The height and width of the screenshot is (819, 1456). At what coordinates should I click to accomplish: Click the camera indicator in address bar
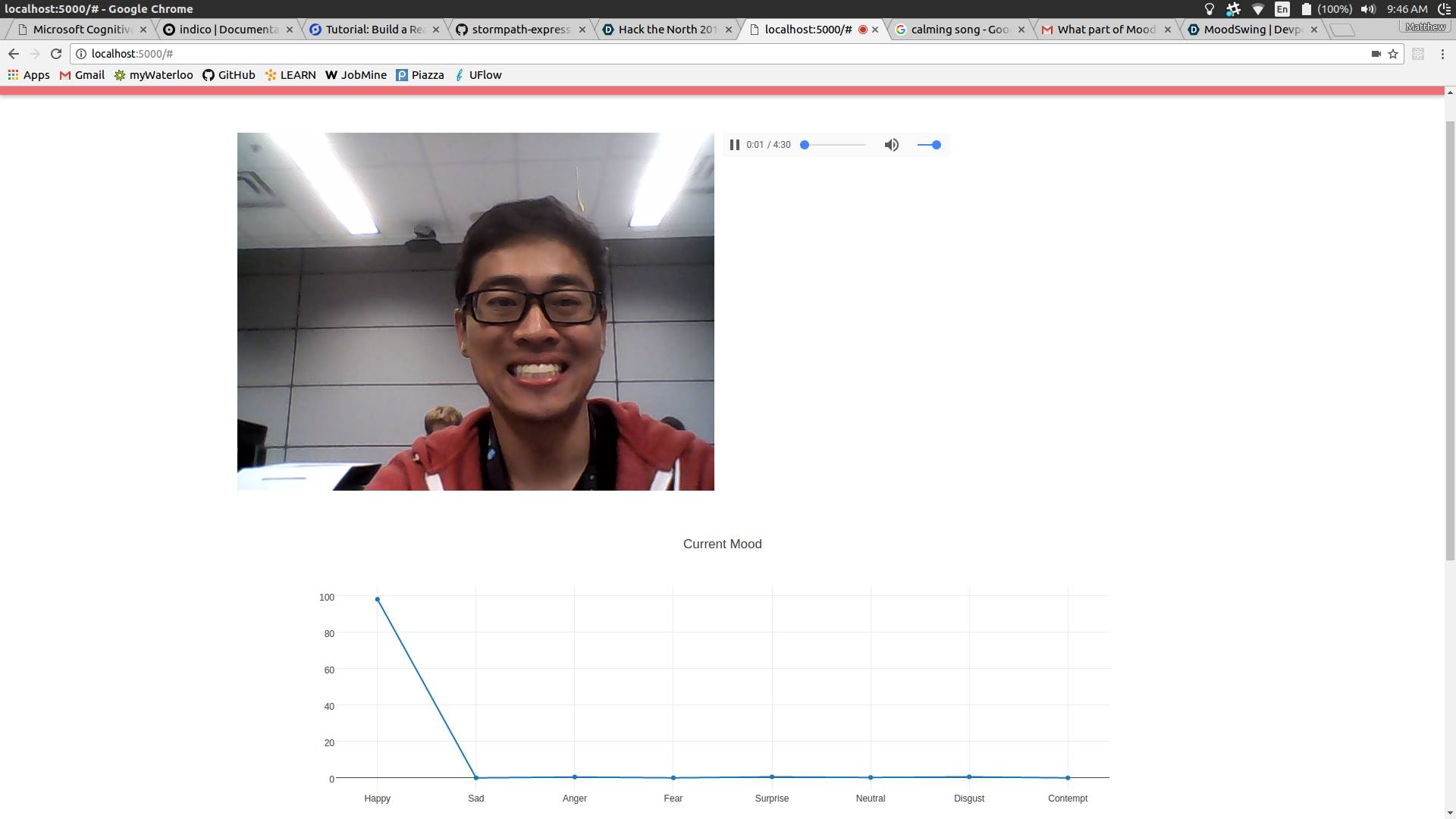[1376, 54]
